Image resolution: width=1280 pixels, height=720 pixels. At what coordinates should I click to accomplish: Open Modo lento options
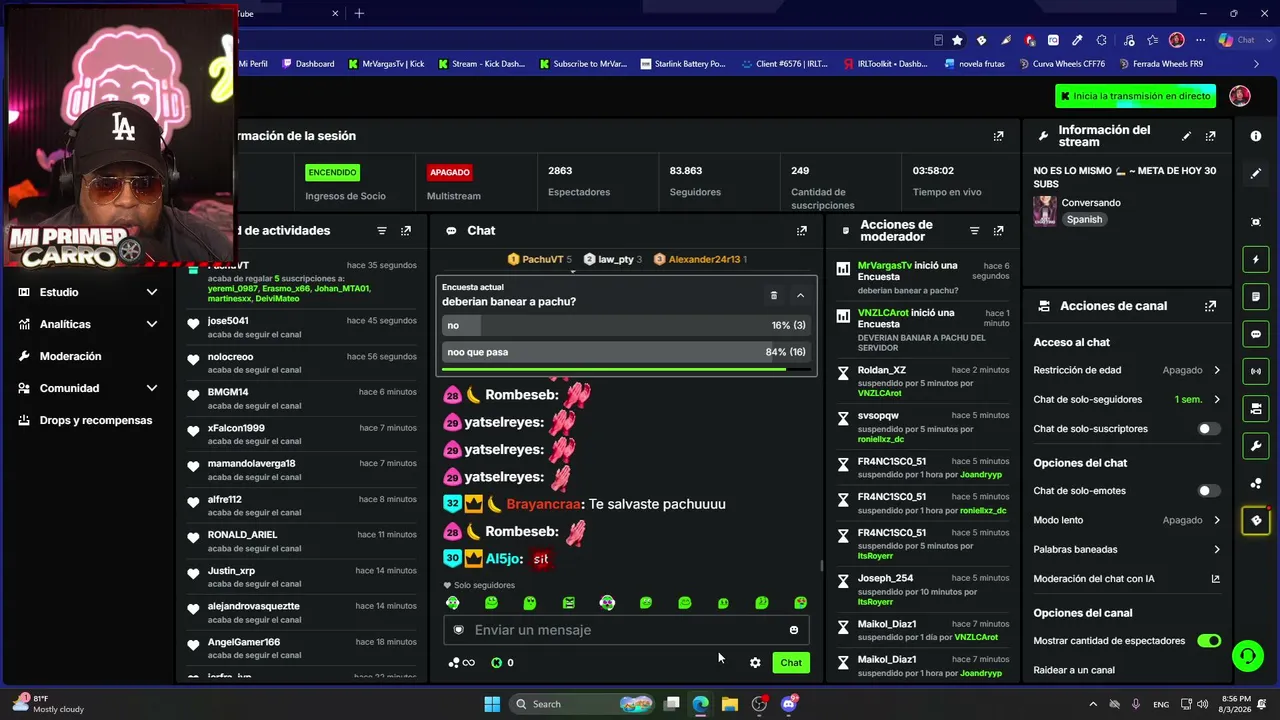[1127, 520]
